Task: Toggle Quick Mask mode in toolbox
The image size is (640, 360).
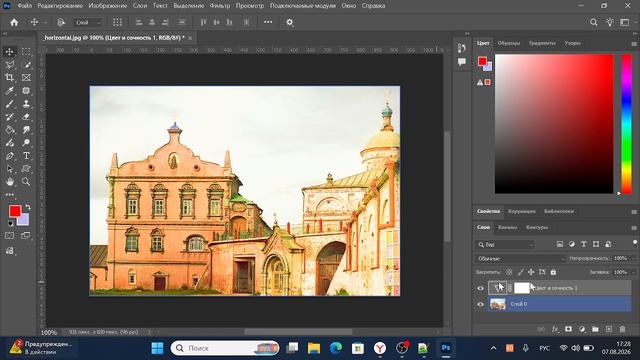Action: click(x=9, y=236)
